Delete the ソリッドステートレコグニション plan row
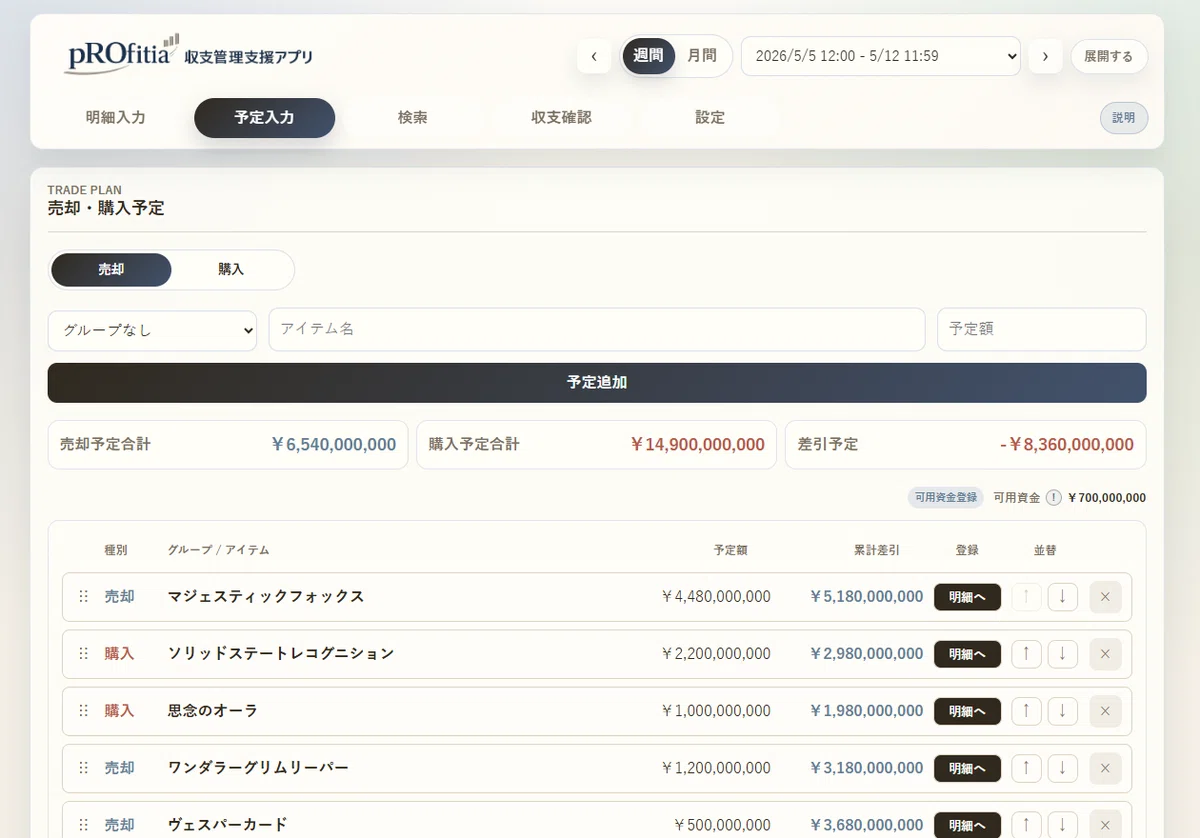1200x838 pixels. click(x=1105, y=654)
